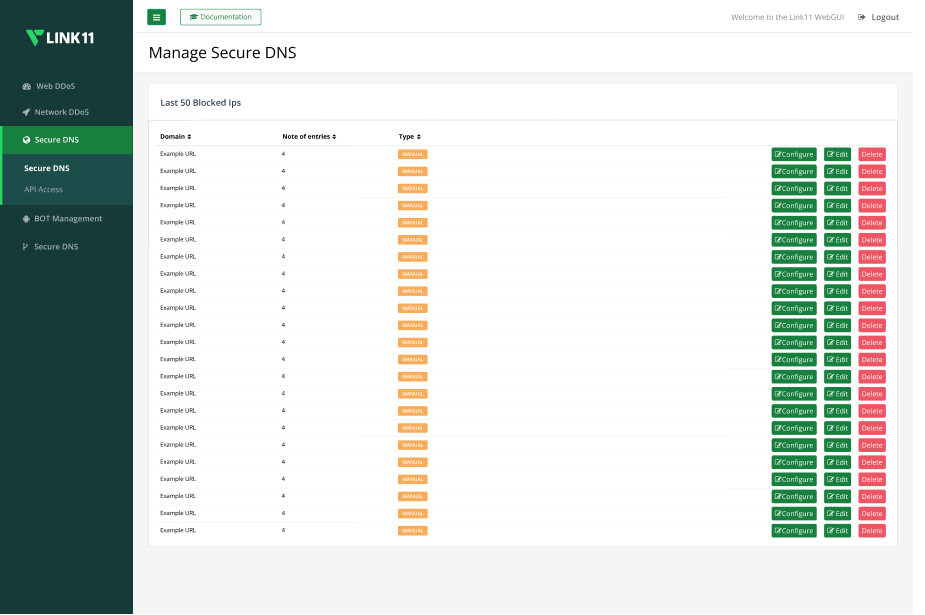Toggle the green hamburger menu button
The image size is (925, 615).
tap(156, 17)
